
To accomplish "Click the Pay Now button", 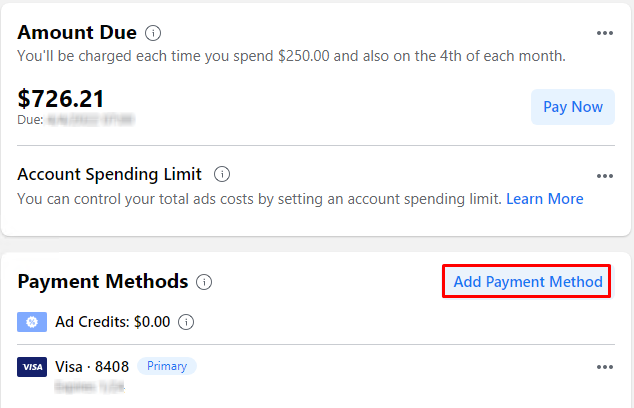I will (573, 107).
